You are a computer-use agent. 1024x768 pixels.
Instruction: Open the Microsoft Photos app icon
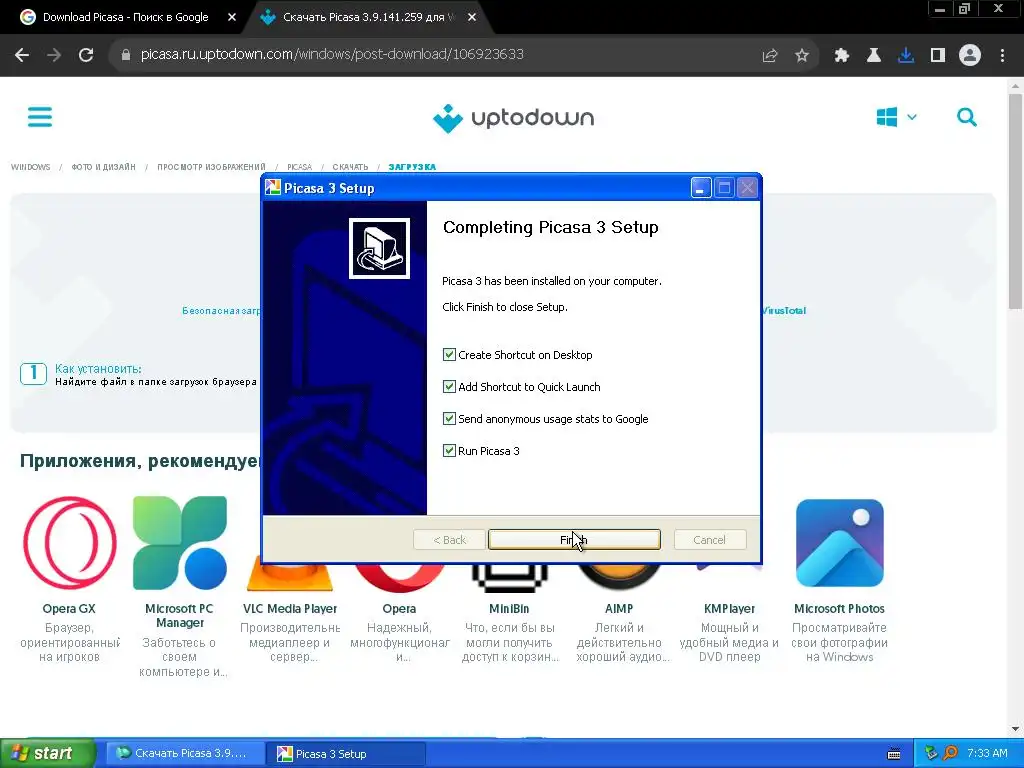click(x=840, y=543)
